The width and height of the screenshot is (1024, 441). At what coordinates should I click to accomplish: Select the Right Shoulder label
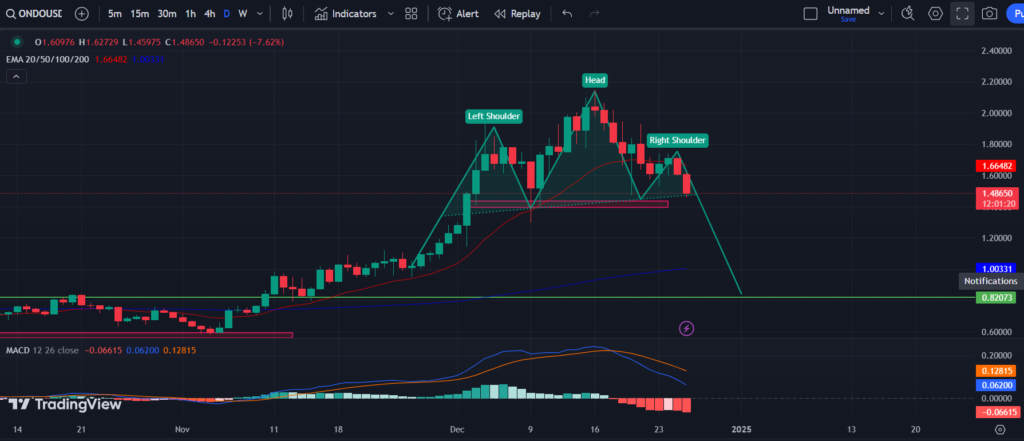pyautogui.click(x=677, y=140)
